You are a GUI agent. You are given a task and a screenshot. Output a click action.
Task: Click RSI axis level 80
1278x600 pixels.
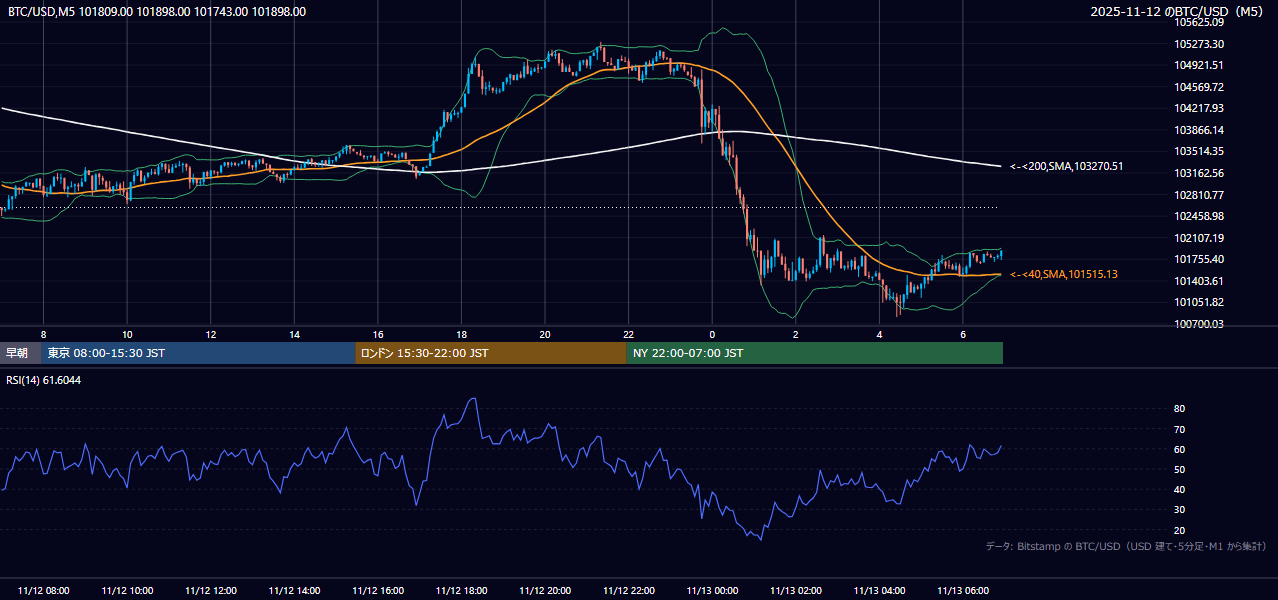click(1179, 409)
